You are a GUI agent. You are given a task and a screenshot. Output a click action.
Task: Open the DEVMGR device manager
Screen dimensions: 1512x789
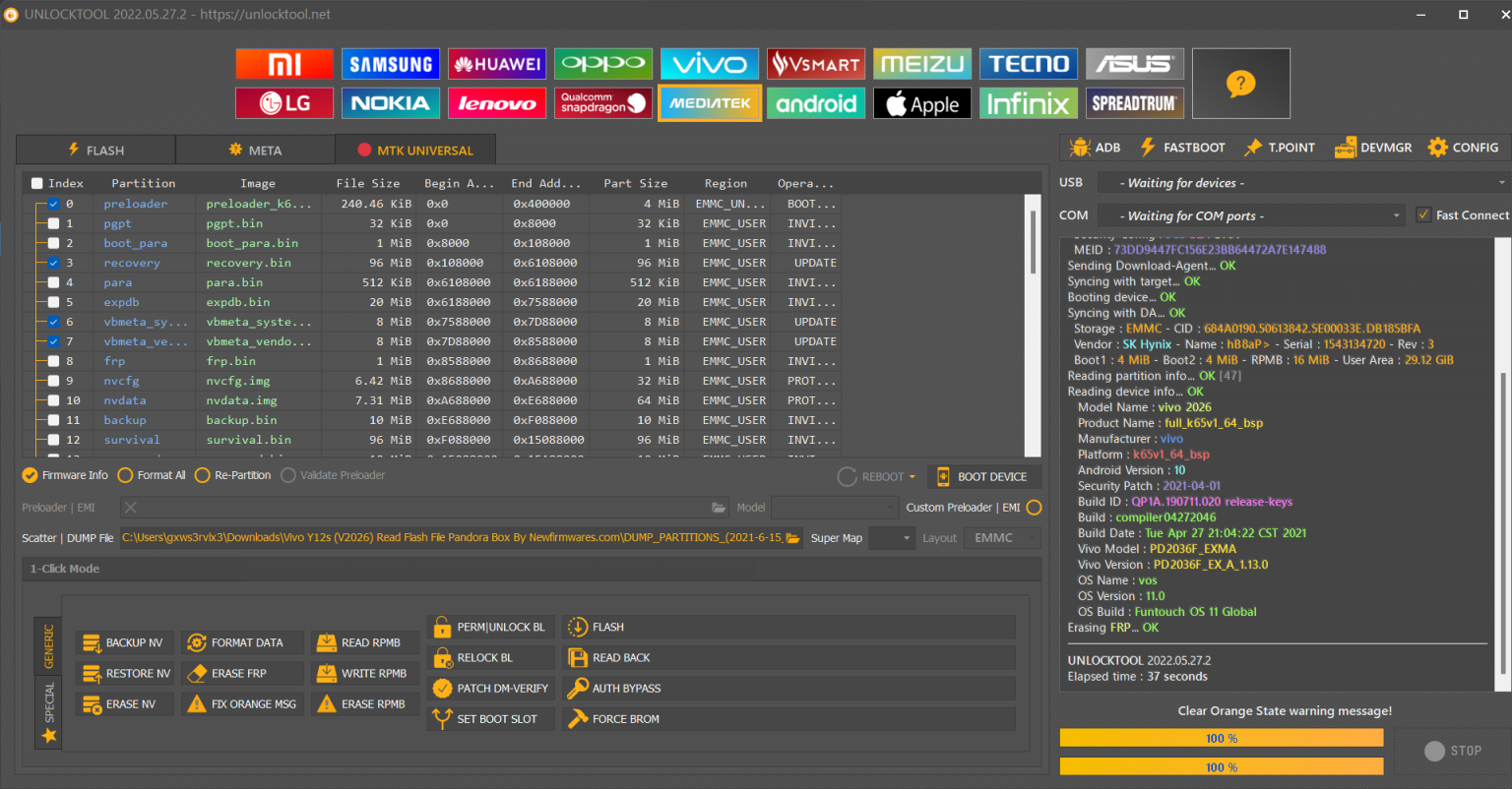click(1373, 148)
